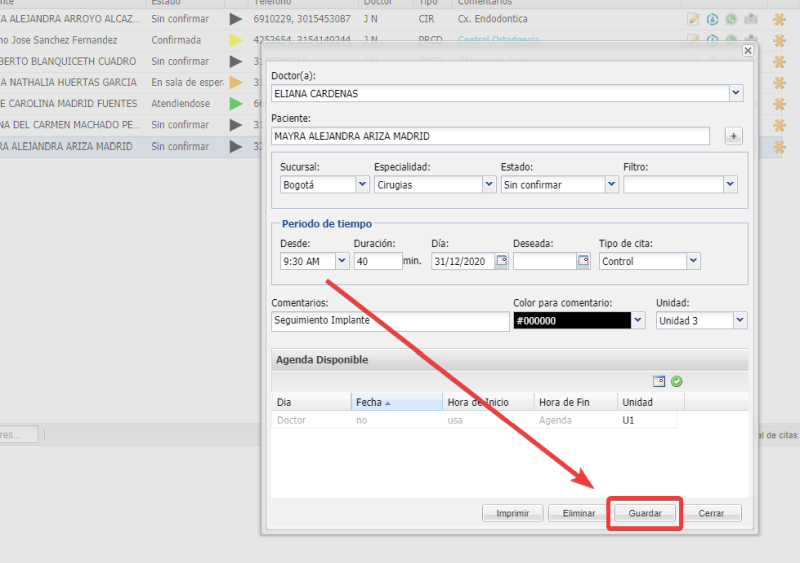
Task: Select patient row BLANQUICETH CUADRO
Action: coord(68,62)
